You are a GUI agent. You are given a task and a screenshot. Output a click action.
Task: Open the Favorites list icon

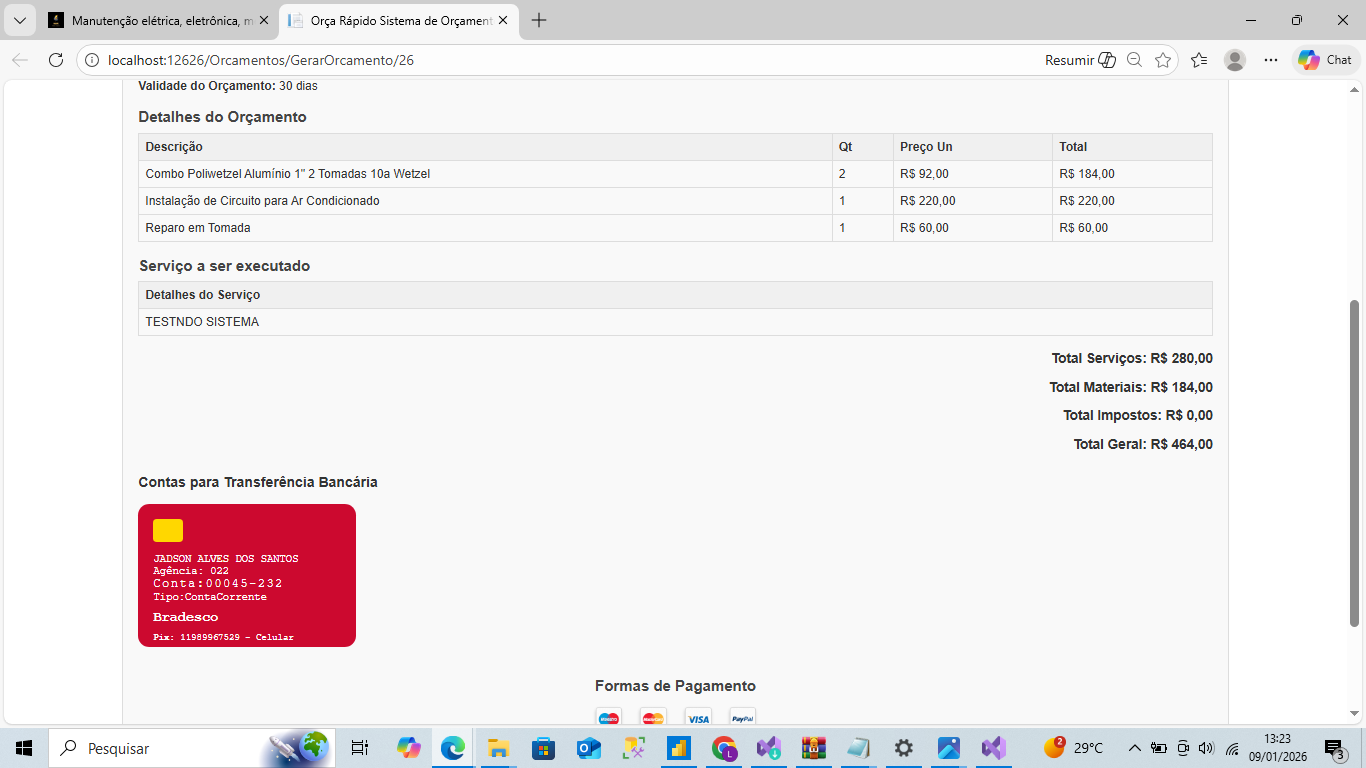pos(1199,60)
